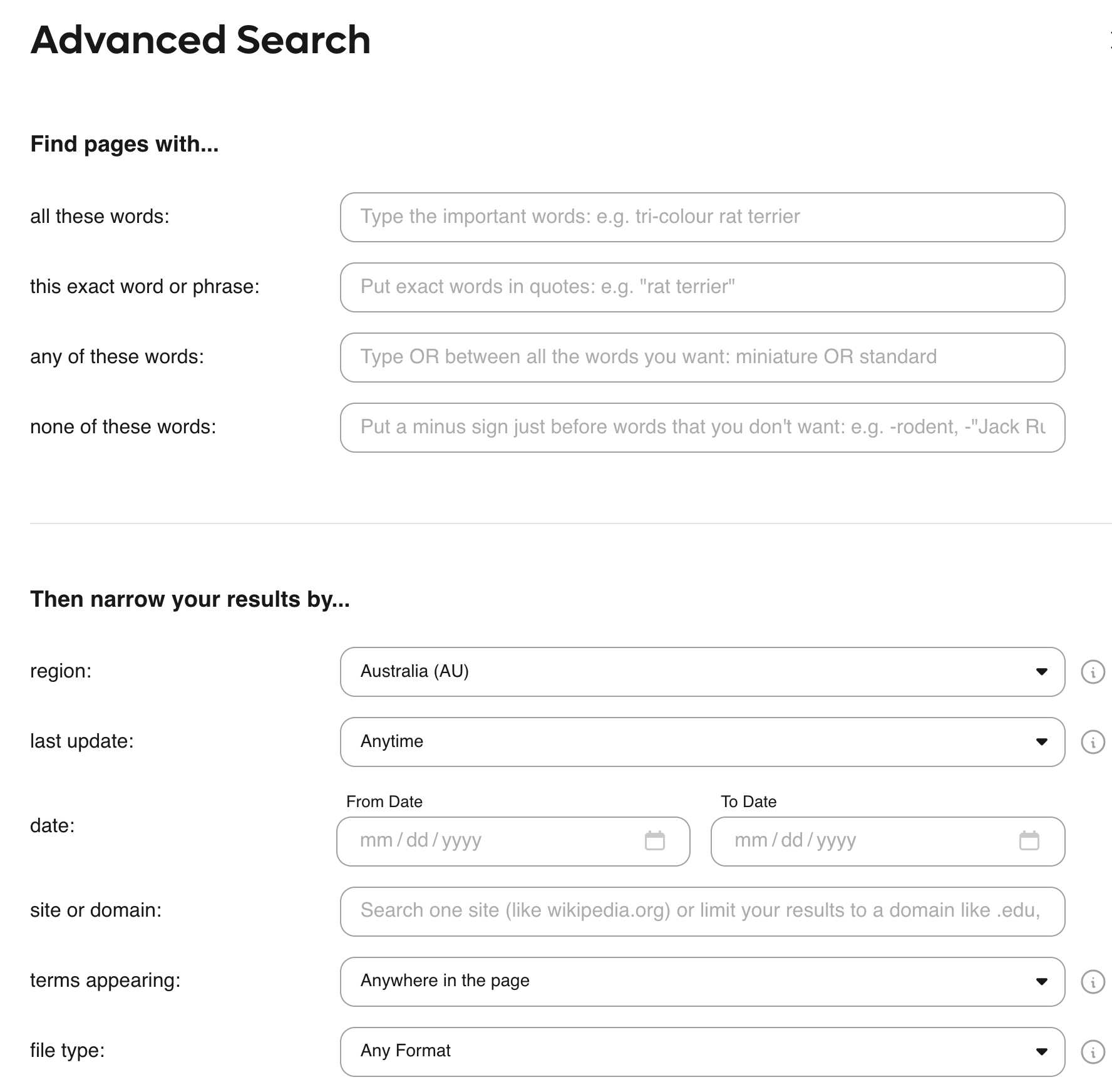Click the close icon at top right
Image resolution: width=1112 pixels, height=1092 pixels.
1109,40
